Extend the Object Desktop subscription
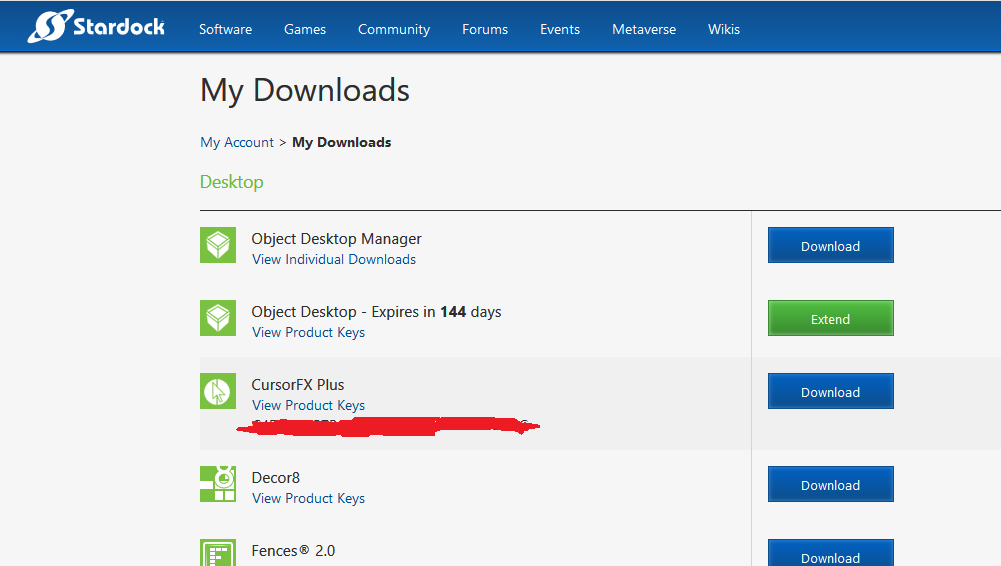 click(830, 319)
